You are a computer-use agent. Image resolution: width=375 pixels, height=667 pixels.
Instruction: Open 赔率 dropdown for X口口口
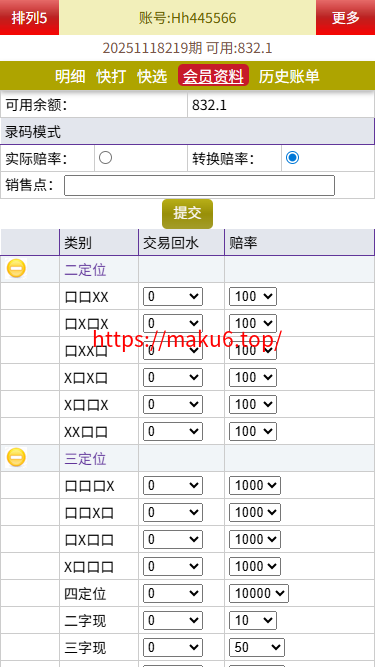(255, 567)
